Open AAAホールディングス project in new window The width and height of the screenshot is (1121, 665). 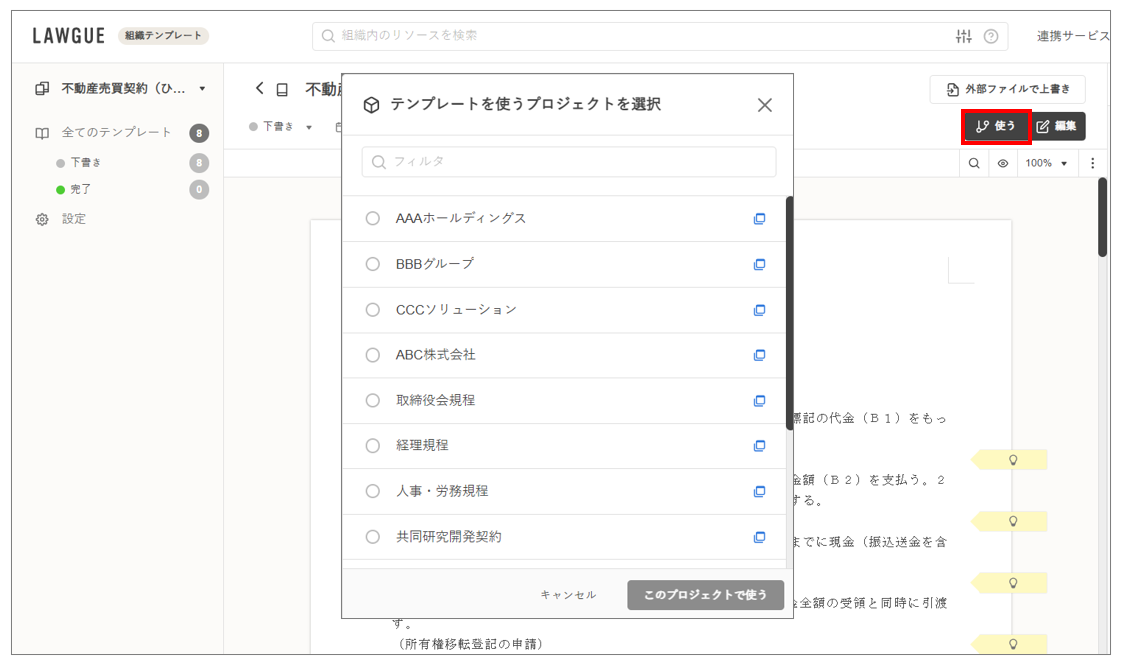coord(759,219)
